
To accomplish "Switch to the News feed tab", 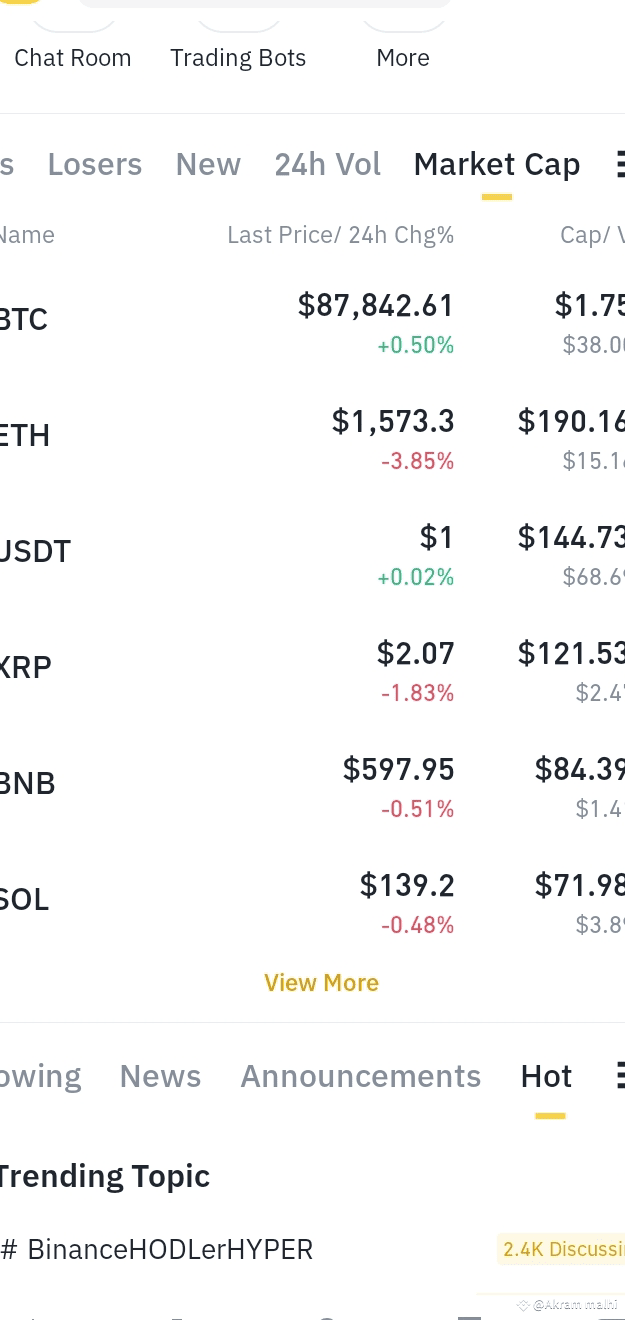I will pyautogui.click(x=160, y=1076).
